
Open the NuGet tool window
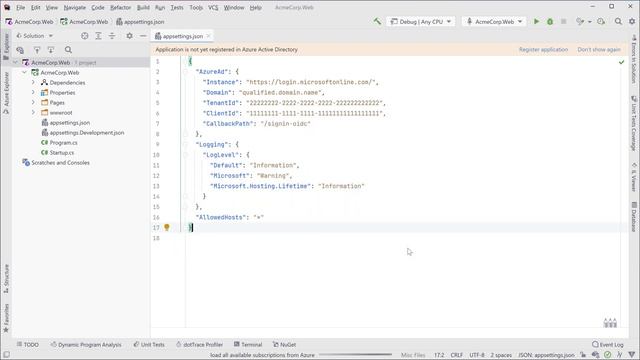point(284,344)
